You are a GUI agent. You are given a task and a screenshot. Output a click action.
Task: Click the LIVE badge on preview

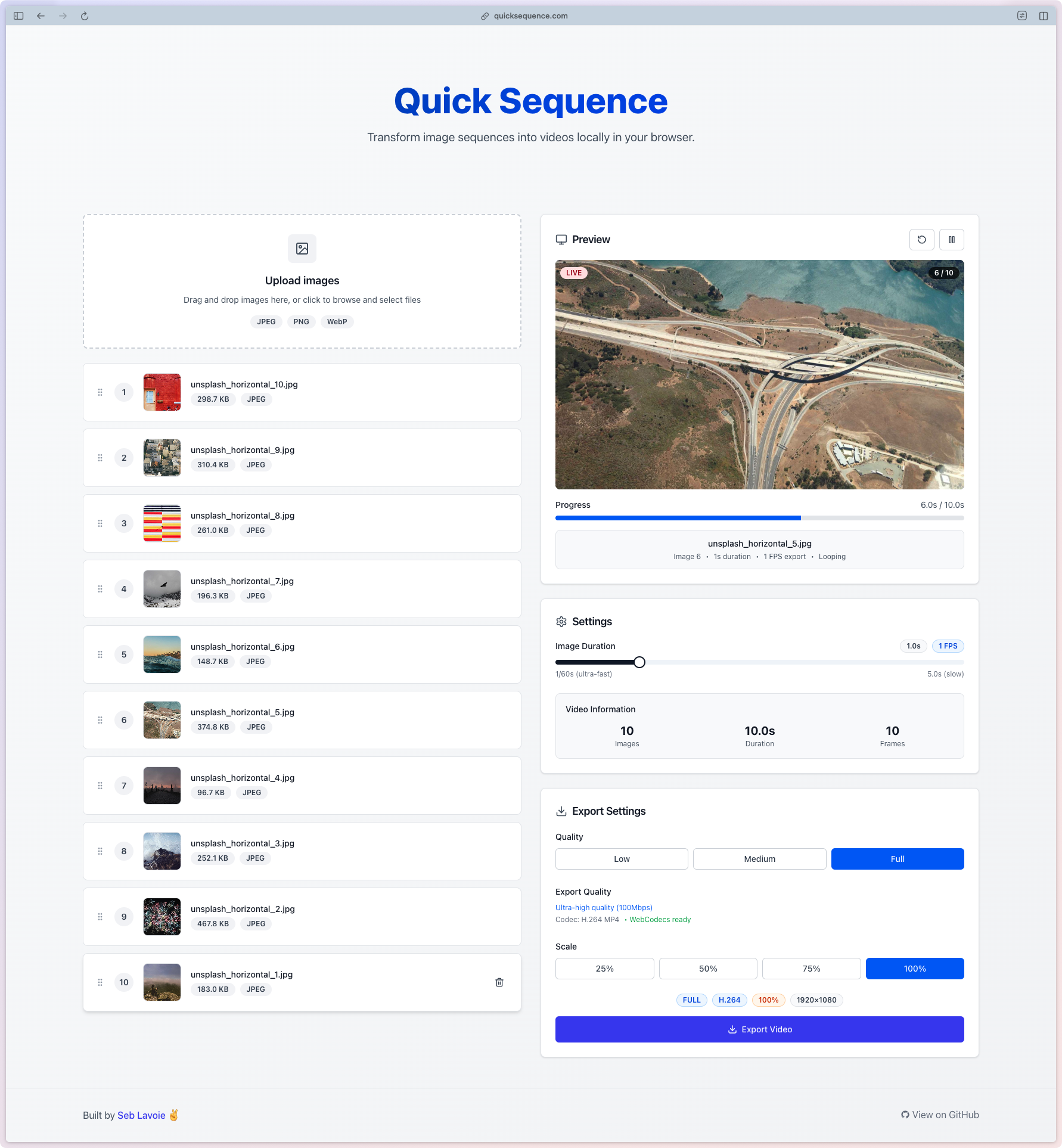(574, 273)
